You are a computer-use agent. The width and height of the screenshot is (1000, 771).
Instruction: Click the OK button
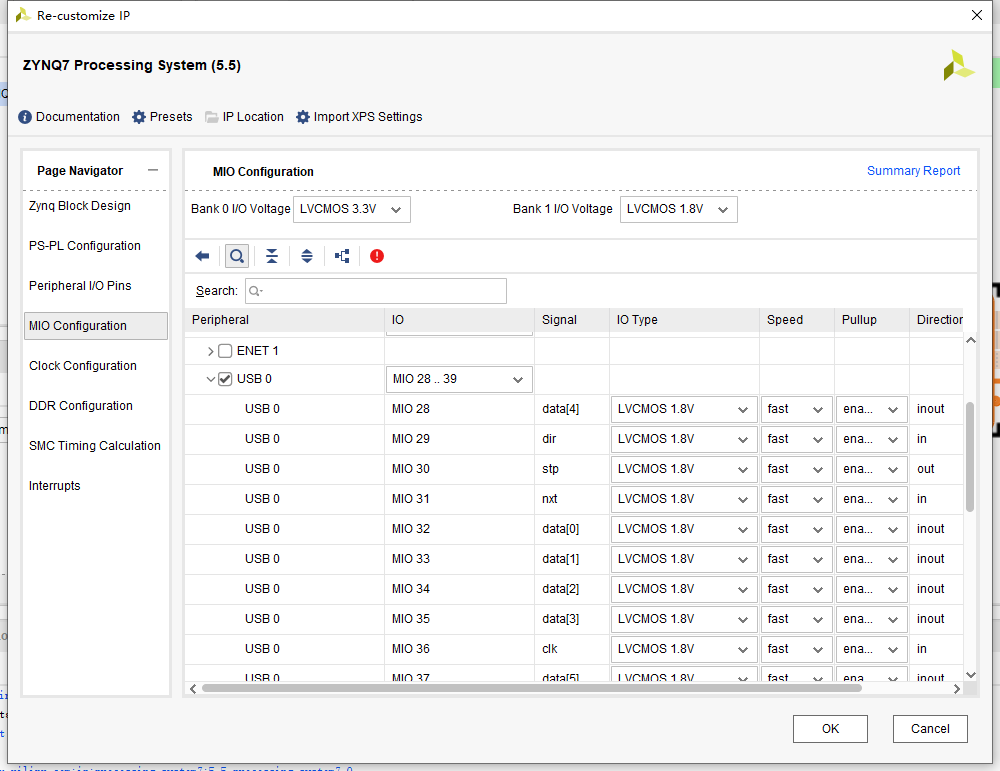(x=830, y=729)
